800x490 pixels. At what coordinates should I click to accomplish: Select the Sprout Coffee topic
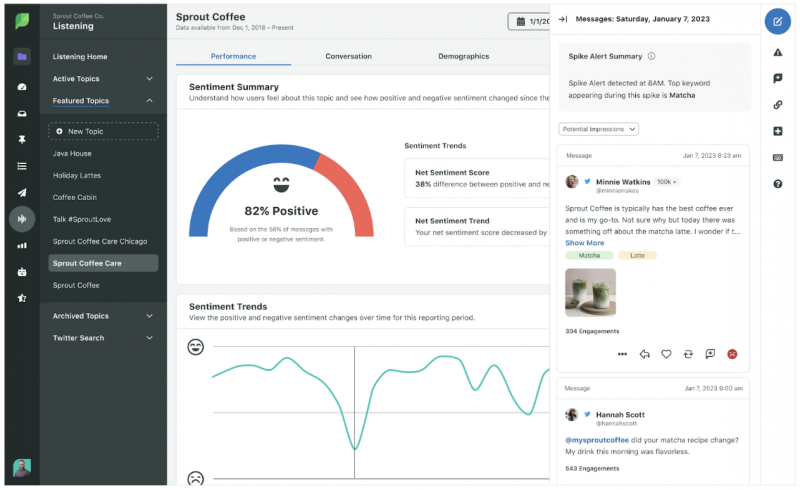pyautogui.click(x=76, y=285)
